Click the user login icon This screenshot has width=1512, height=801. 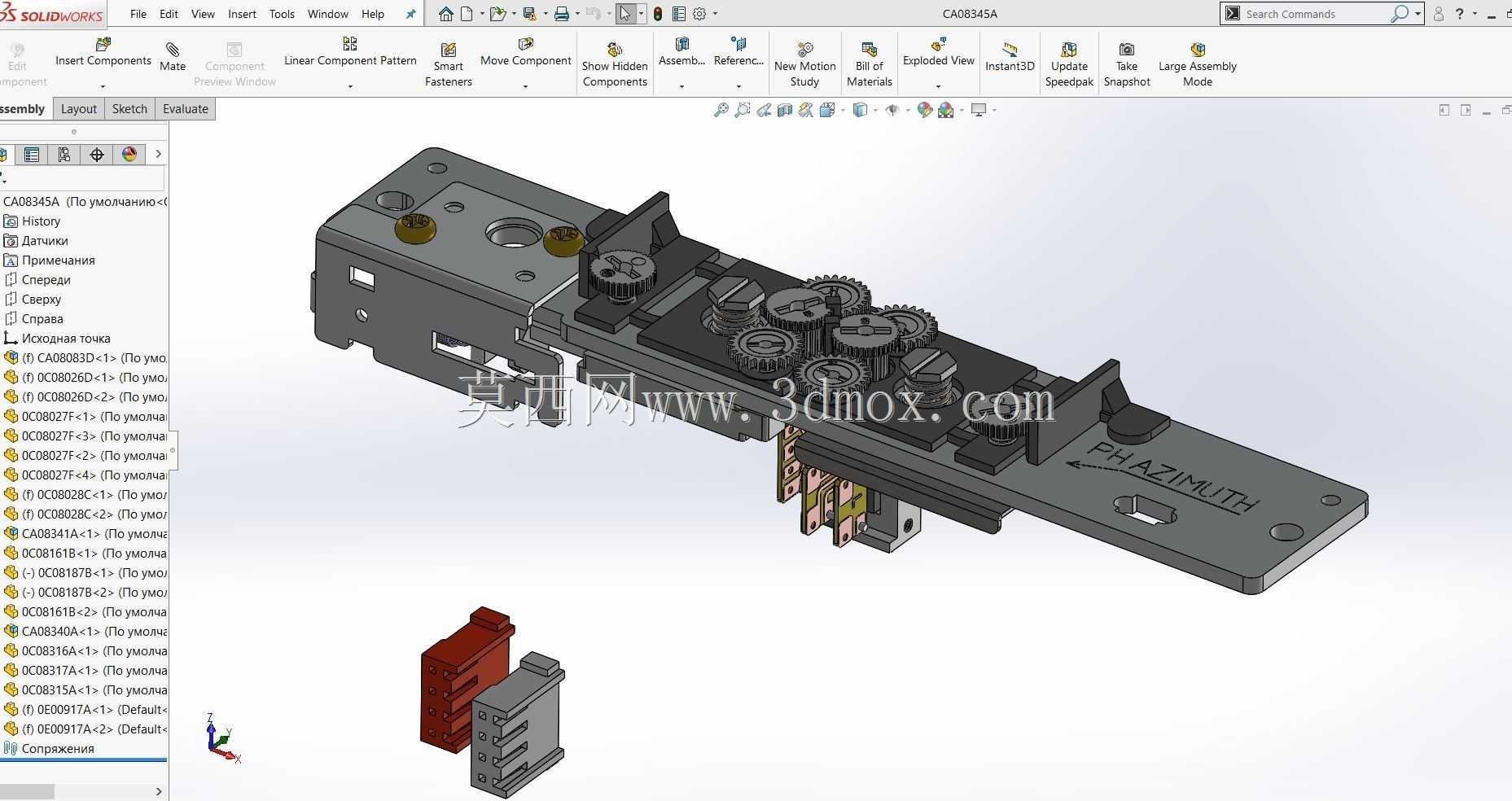[x=1439, y=14]
